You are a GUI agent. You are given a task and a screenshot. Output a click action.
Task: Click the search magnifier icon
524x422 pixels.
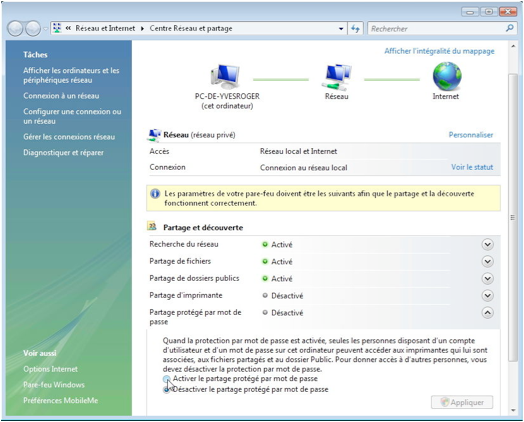click(509, 28)
